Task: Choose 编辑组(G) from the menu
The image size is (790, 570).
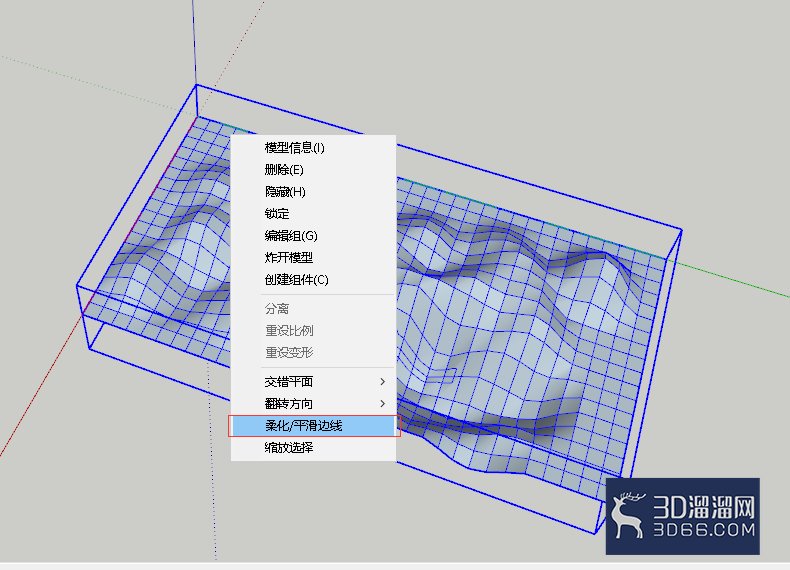Action: tap(313, 236)
